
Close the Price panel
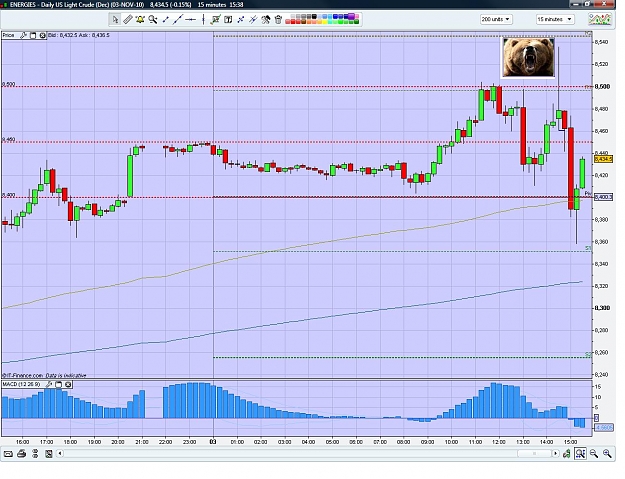pos(42,35)
